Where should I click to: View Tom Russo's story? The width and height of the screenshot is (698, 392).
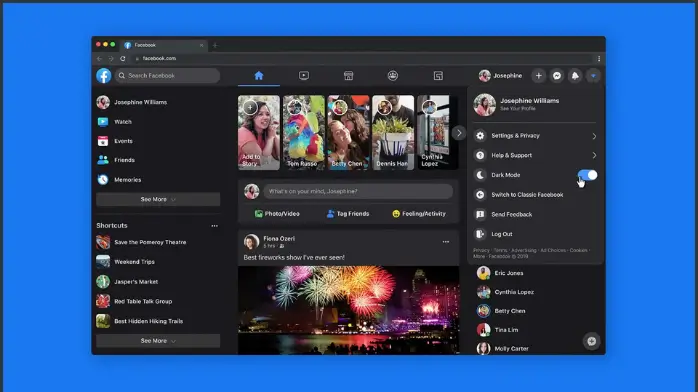pyautogui.click(x=304, y=132)
